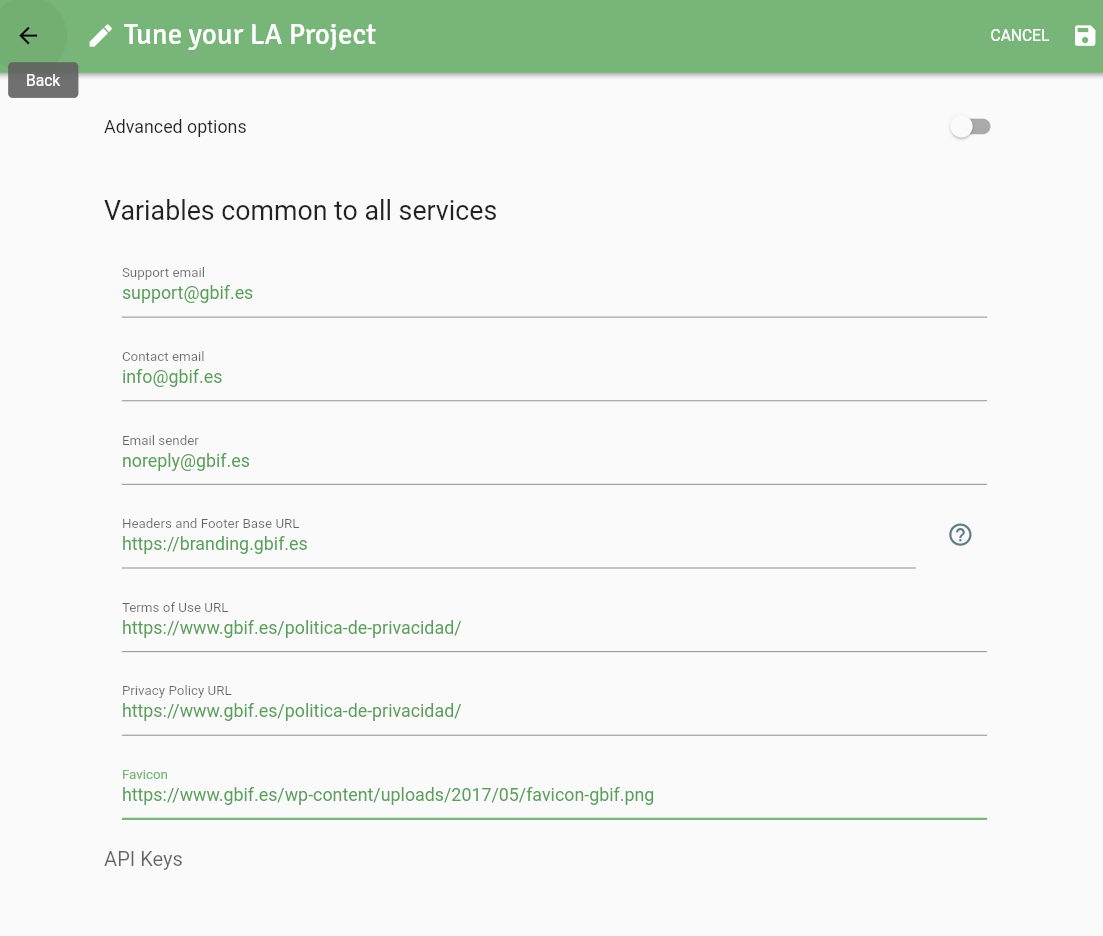Click the 'Tune your LA Project' title
Screen dimensions: 1103x936
pyautogui.click(x=250, y=35)
